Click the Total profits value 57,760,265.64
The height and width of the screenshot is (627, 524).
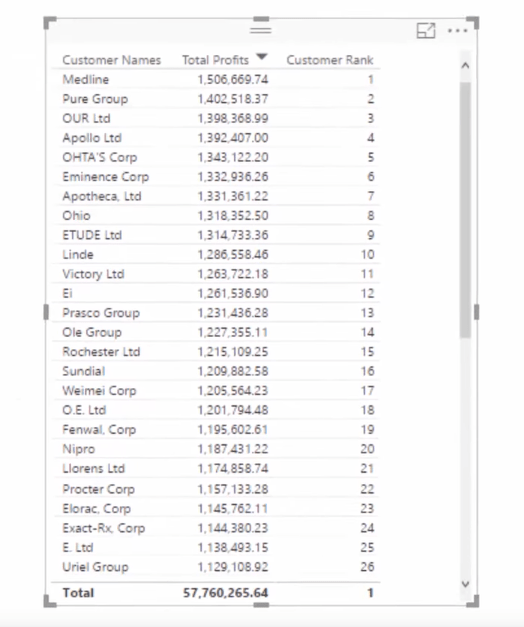226,593
